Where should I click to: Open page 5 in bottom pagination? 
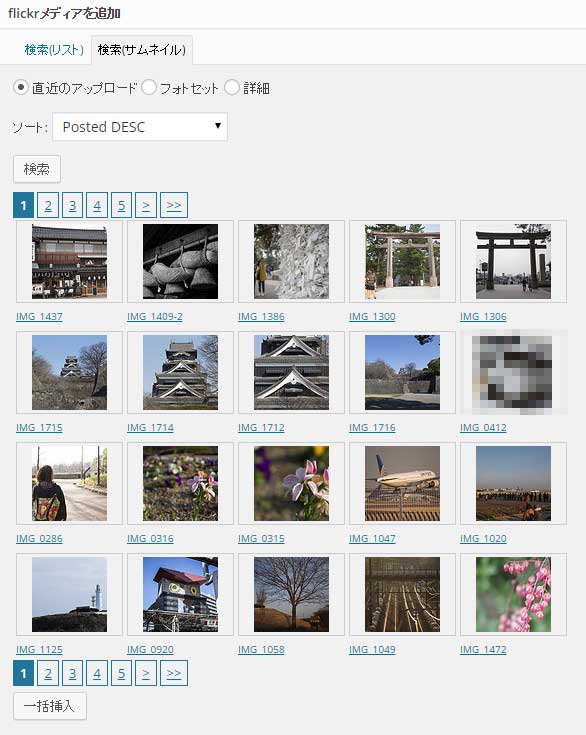tap(121, 674)
